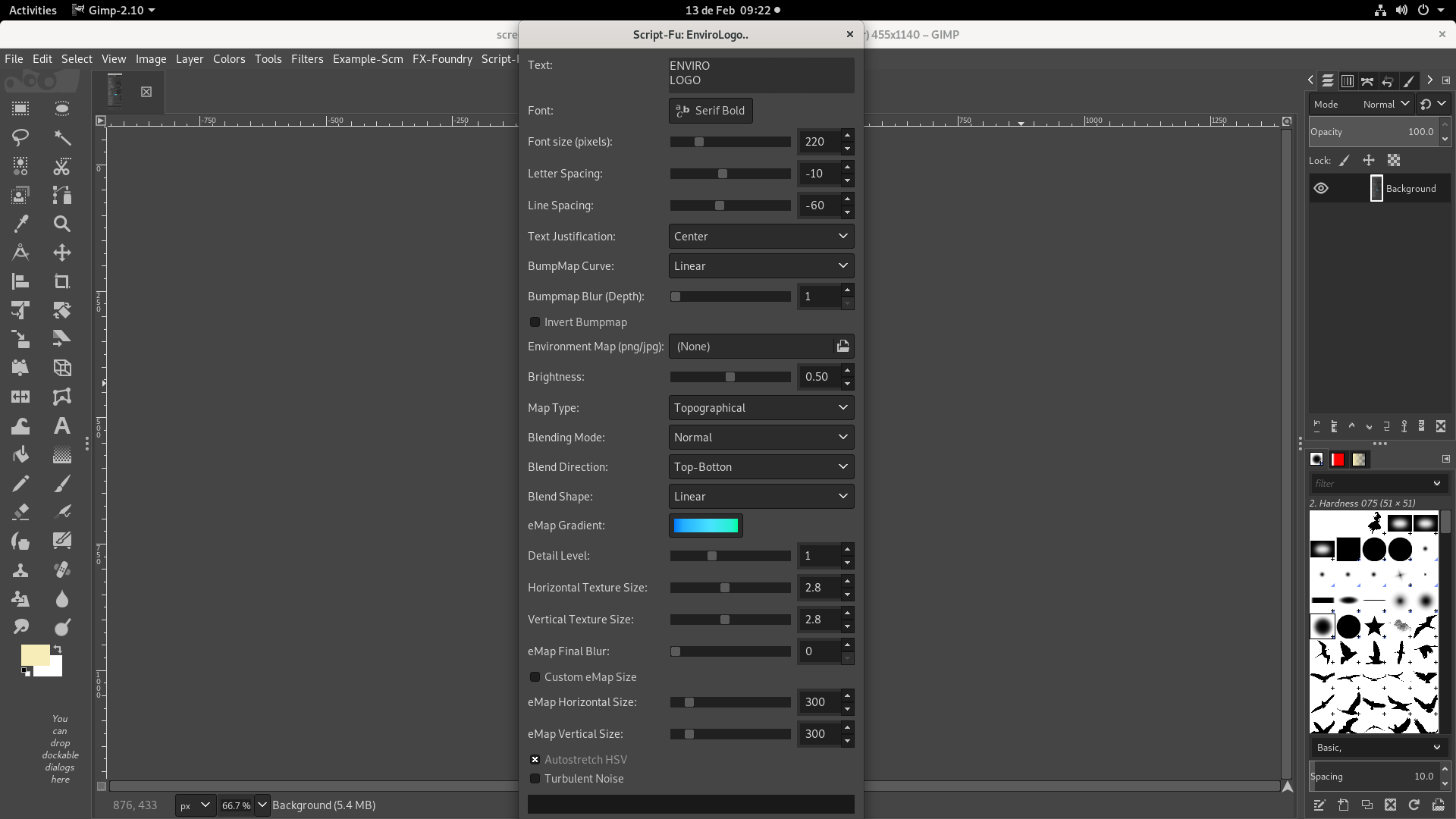The width and height of the screenshot is (1456, 819).
Task: Expand the Blend Direction dropdown
Action: point(761,467)
